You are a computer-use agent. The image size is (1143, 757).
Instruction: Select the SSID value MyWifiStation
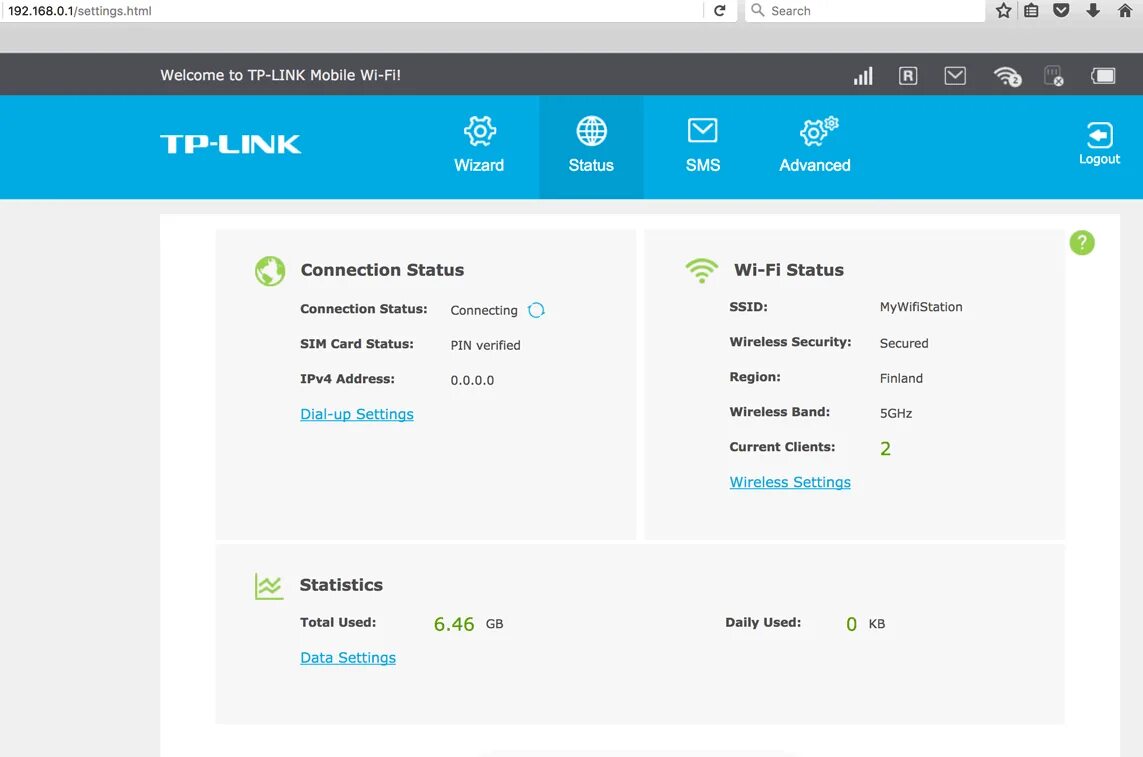[x=921, y=307]
